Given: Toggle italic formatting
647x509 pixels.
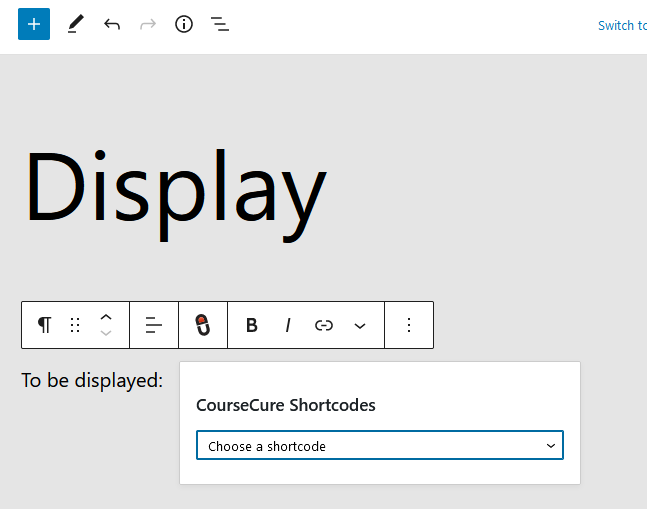Looking at the screenshot, I should pyautogui.click(x=288, y=325).
